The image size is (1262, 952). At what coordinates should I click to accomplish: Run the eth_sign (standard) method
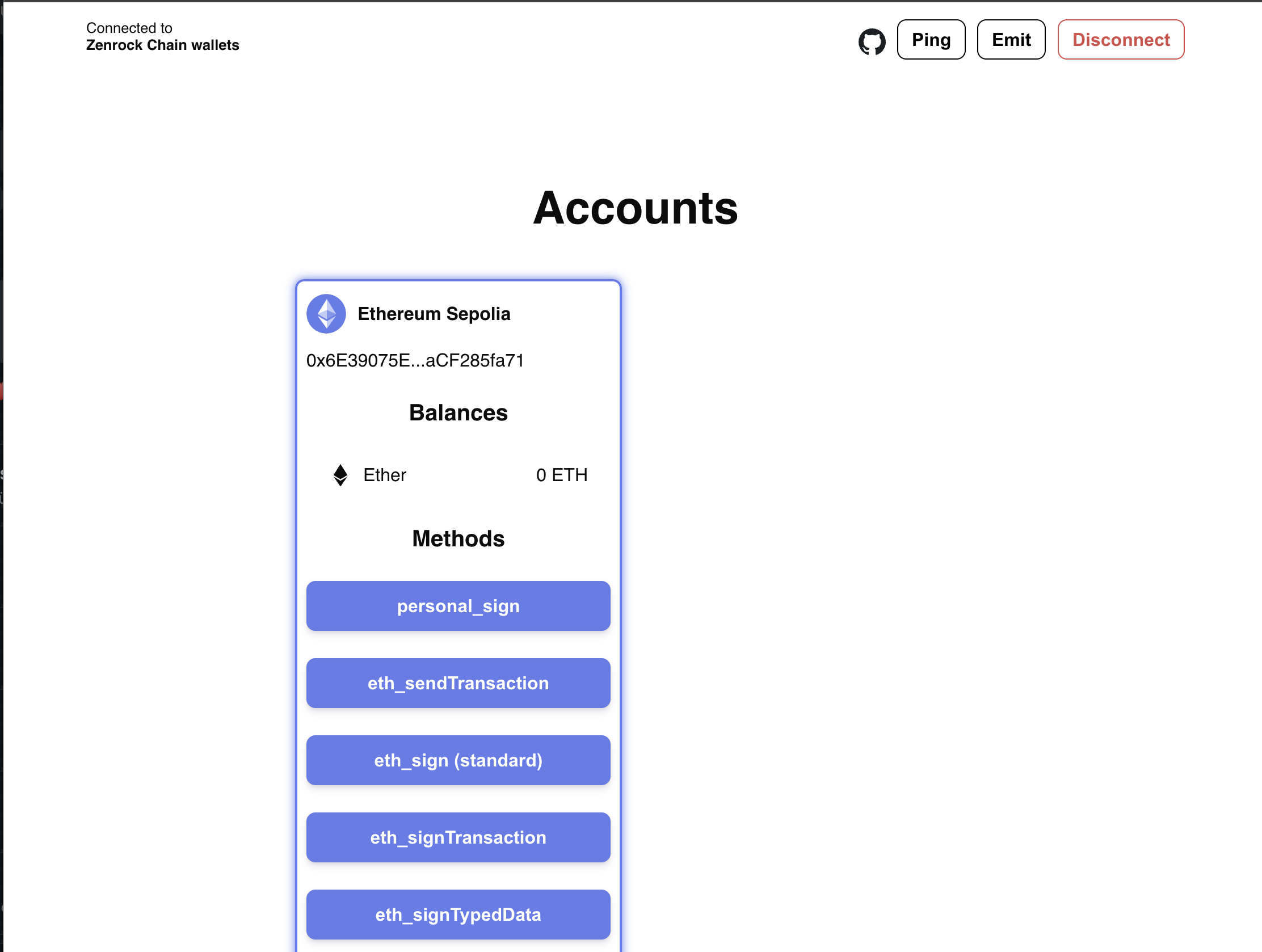coord(458,760)
